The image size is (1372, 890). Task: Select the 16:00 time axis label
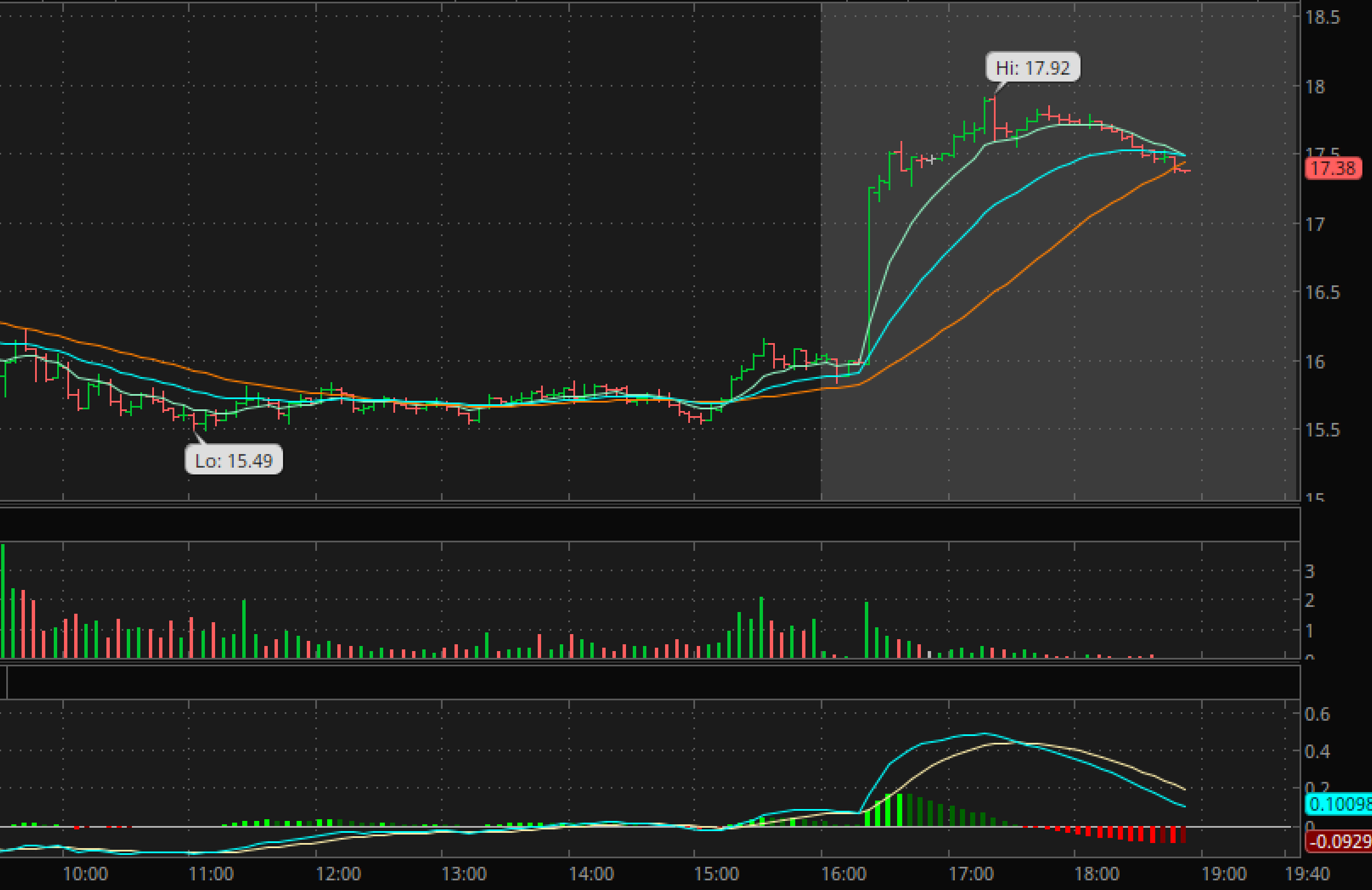coord(844,874)
